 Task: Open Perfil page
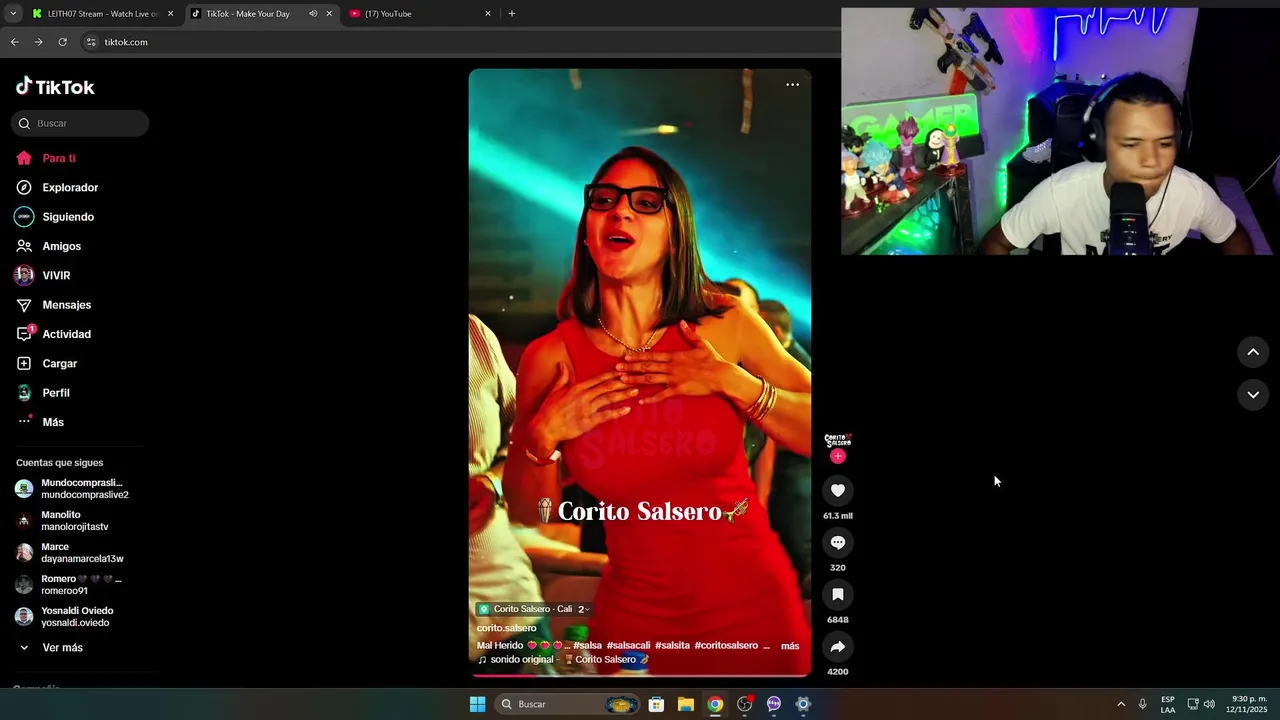[55, 393]
